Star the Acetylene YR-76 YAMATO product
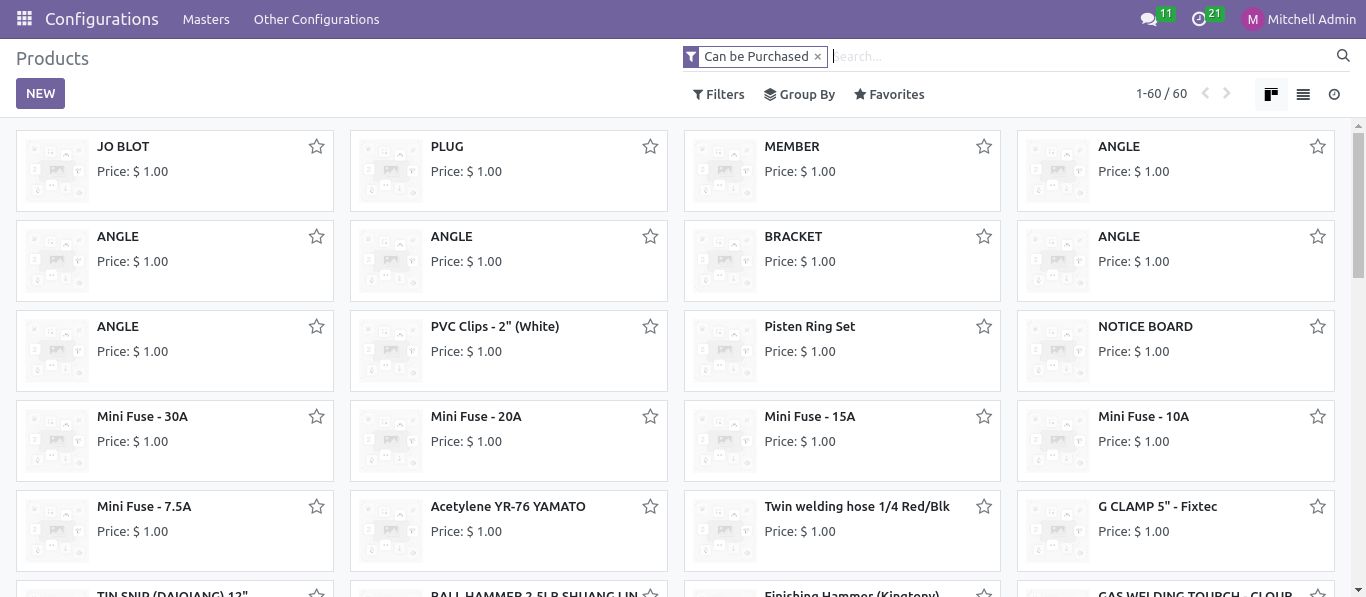This screenshot has height=597, width=1366. click(x=650, y=507)
